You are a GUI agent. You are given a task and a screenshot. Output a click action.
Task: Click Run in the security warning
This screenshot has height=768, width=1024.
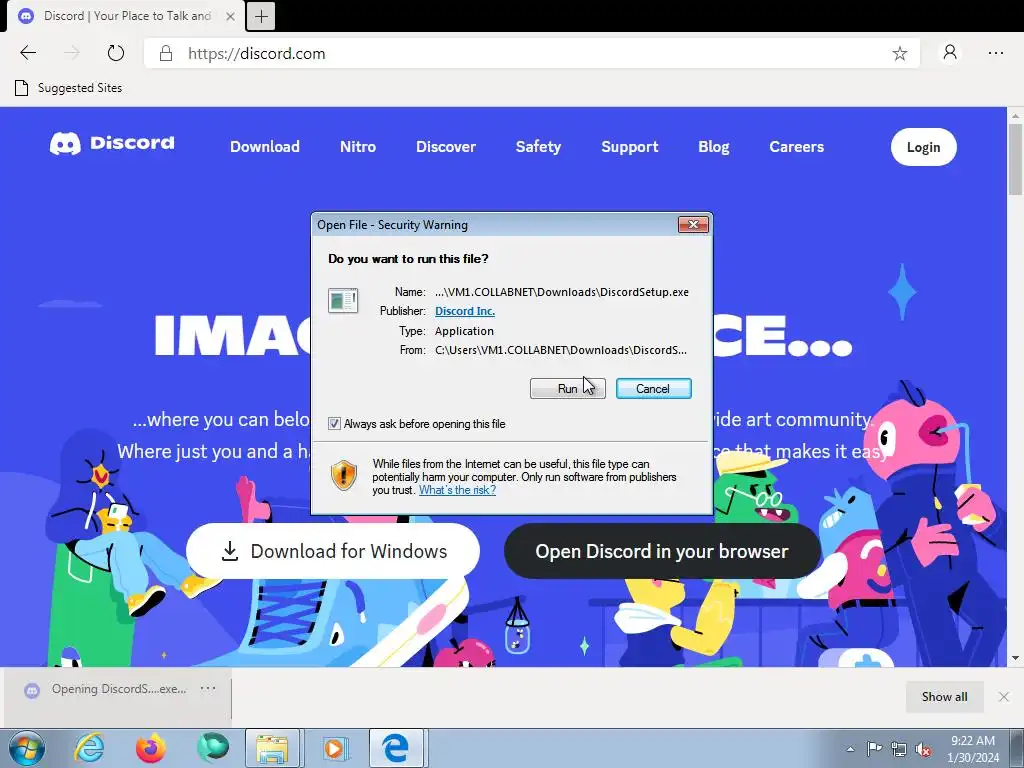point(567,389)
